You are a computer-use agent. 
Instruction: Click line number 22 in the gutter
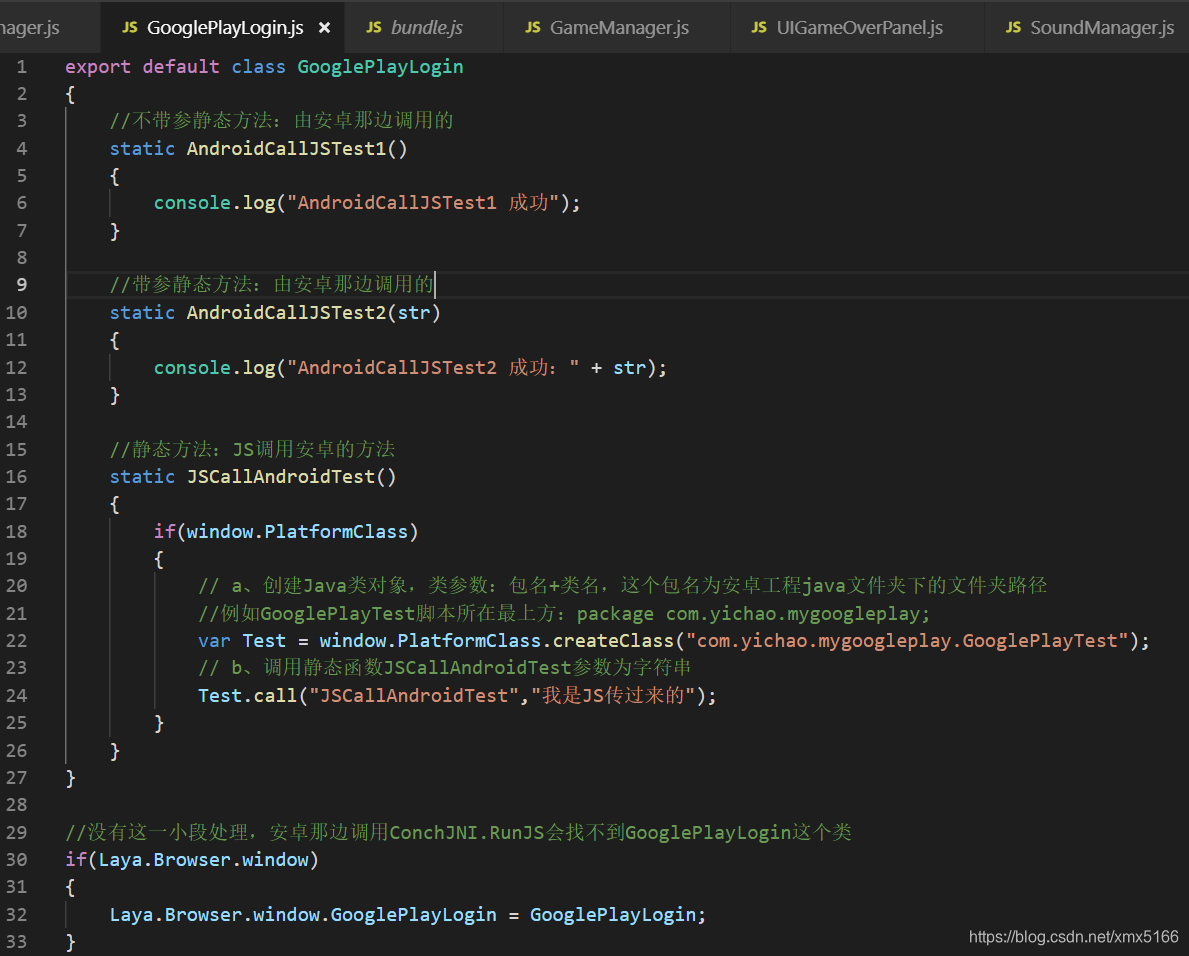pyautogui.click(x=17, y=641)
